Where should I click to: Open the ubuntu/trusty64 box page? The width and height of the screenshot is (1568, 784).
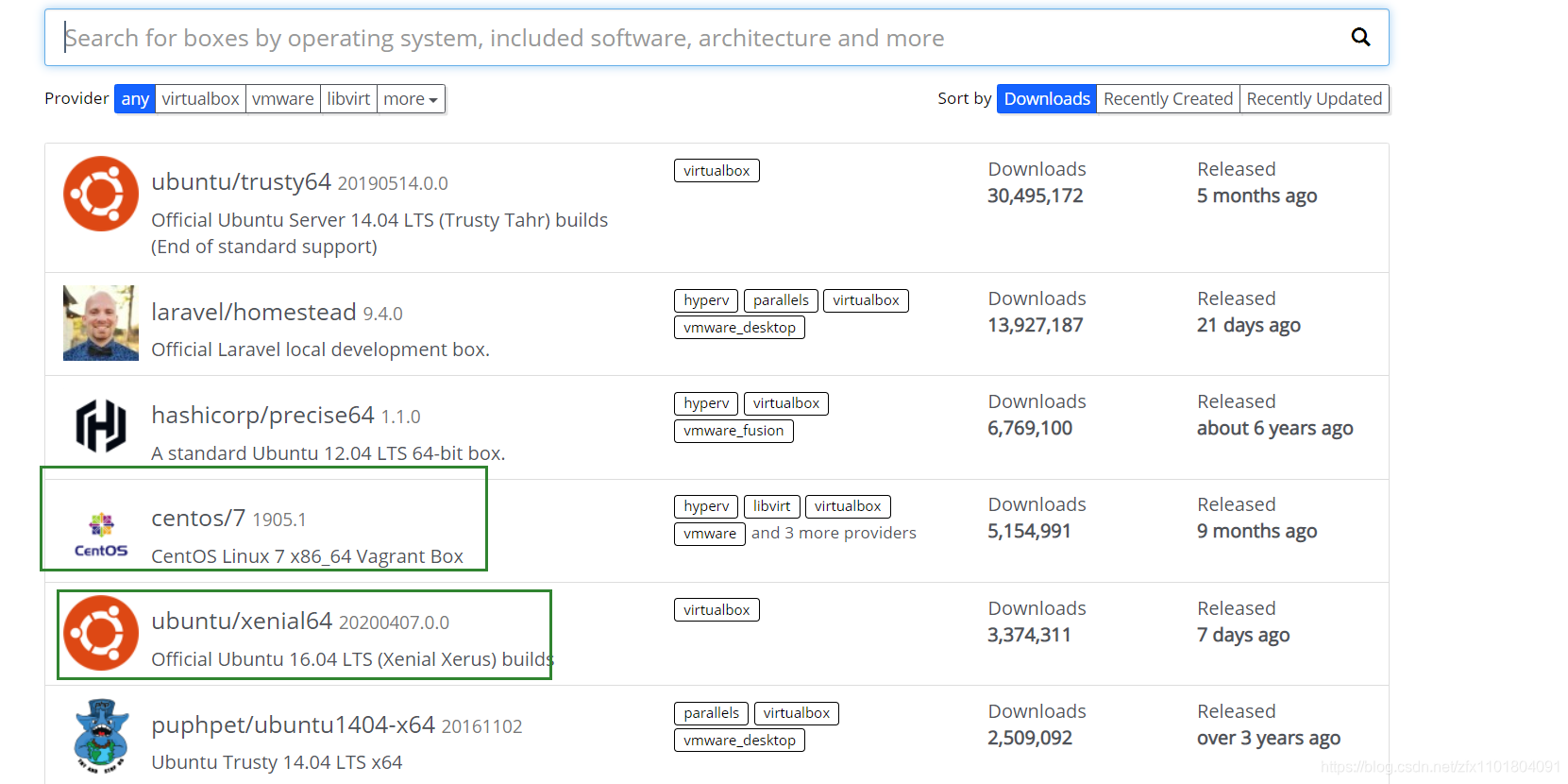242,181
